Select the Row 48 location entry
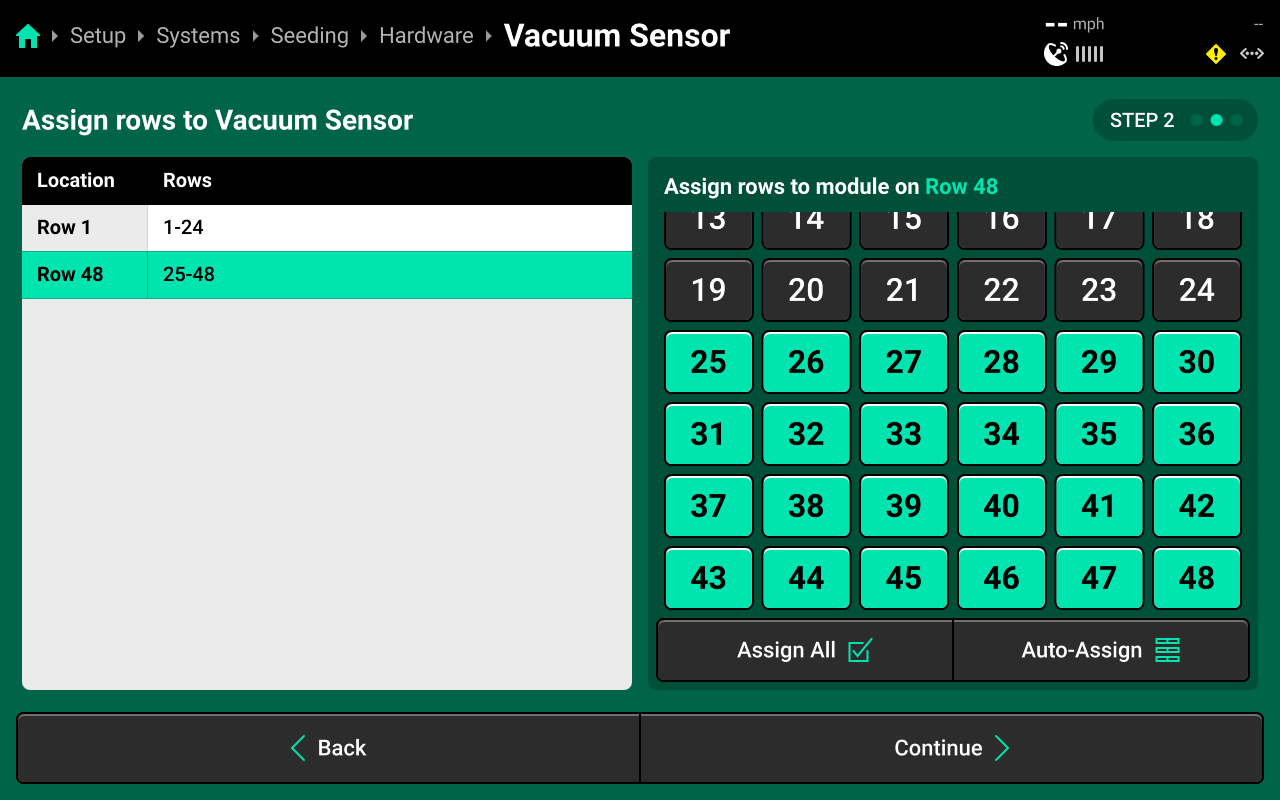The width and height of the screenshot is (1280, 800). click(327, 275)
